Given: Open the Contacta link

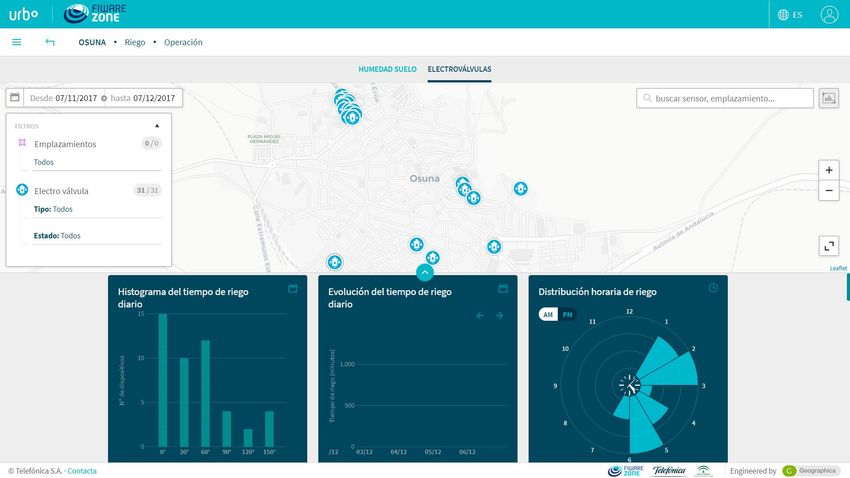Looking at the screenshot, I should click(x=82, y=471).
